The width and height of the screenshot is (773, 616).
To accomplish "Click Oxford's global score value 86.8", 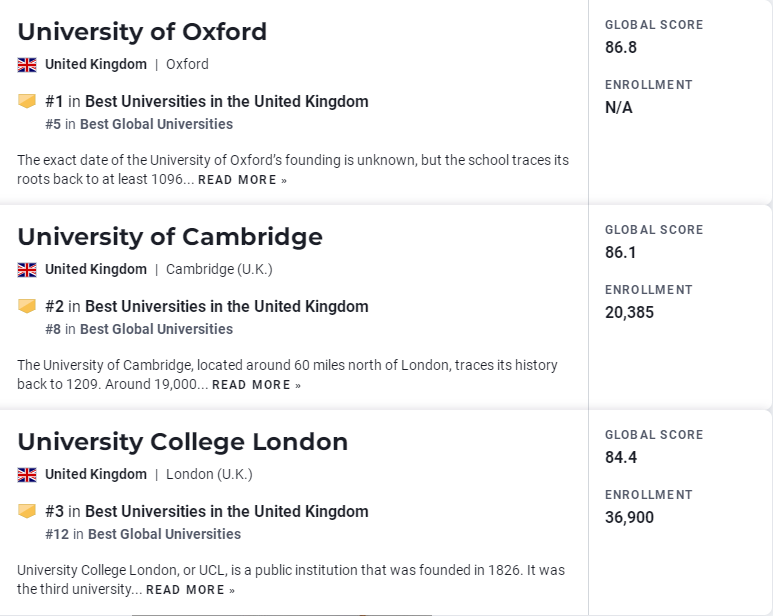I will [x=621, y=47].
